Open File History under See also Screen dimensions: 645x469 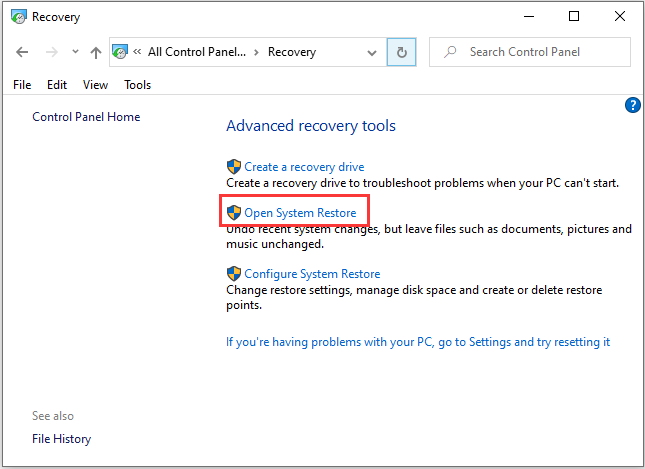tap(62, 439)
